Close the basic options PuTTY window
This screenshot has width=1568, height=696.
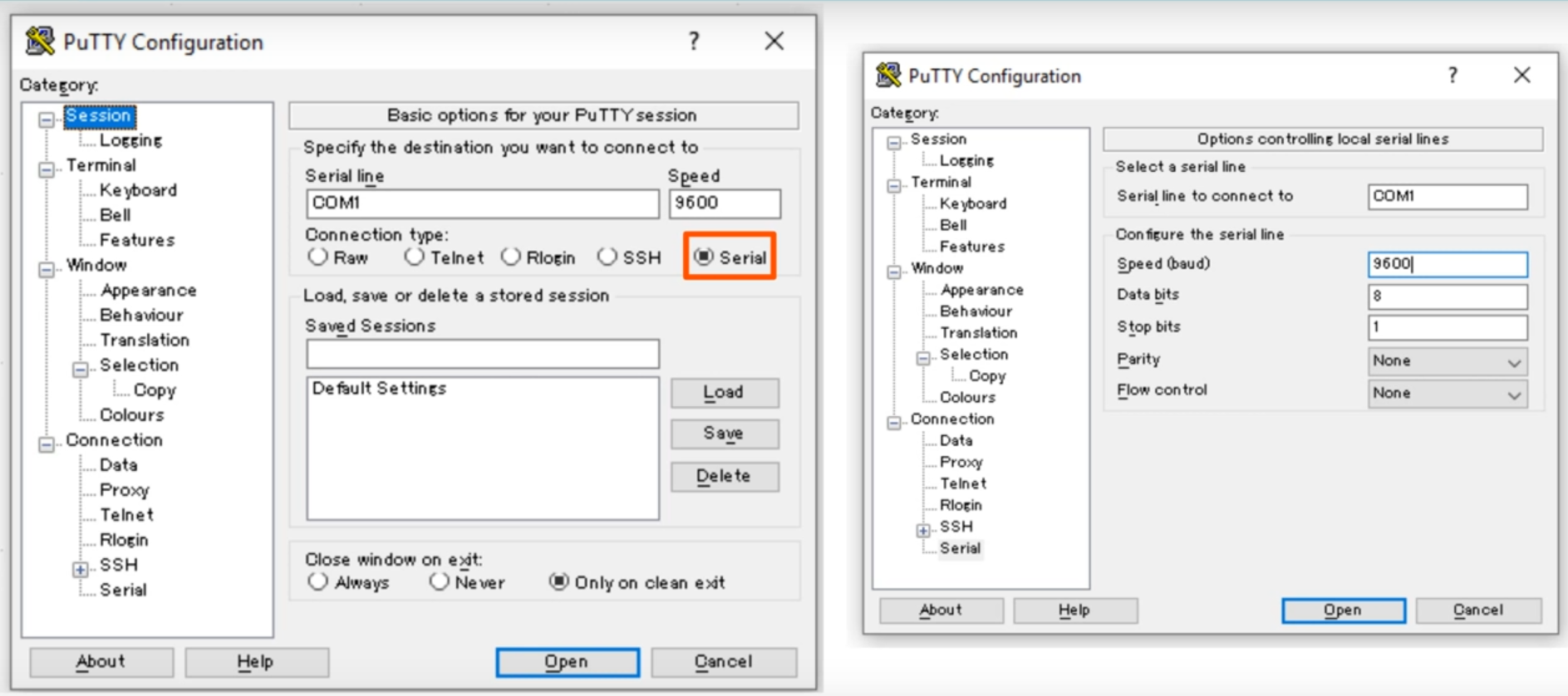[774, 41]
